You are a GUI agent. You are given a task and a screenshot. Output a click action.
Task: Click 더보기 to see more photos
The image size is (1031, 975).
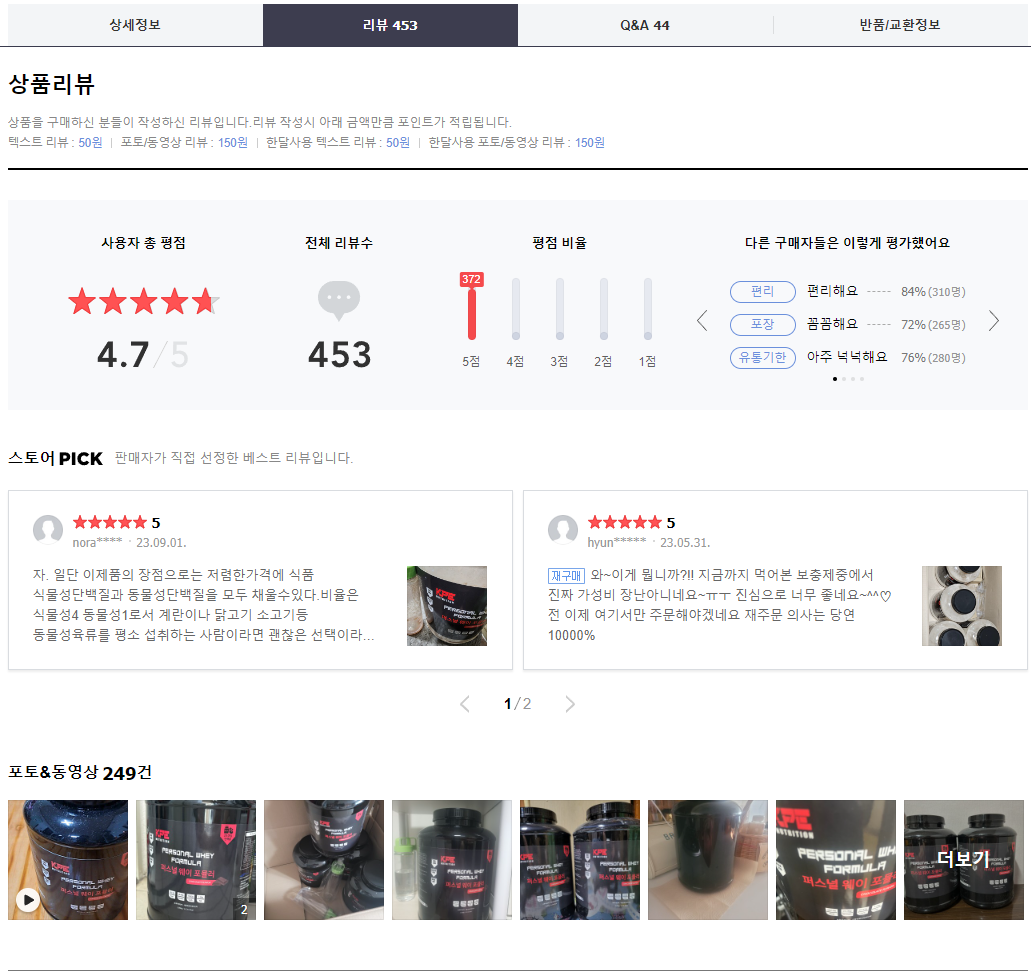(964, 860)
